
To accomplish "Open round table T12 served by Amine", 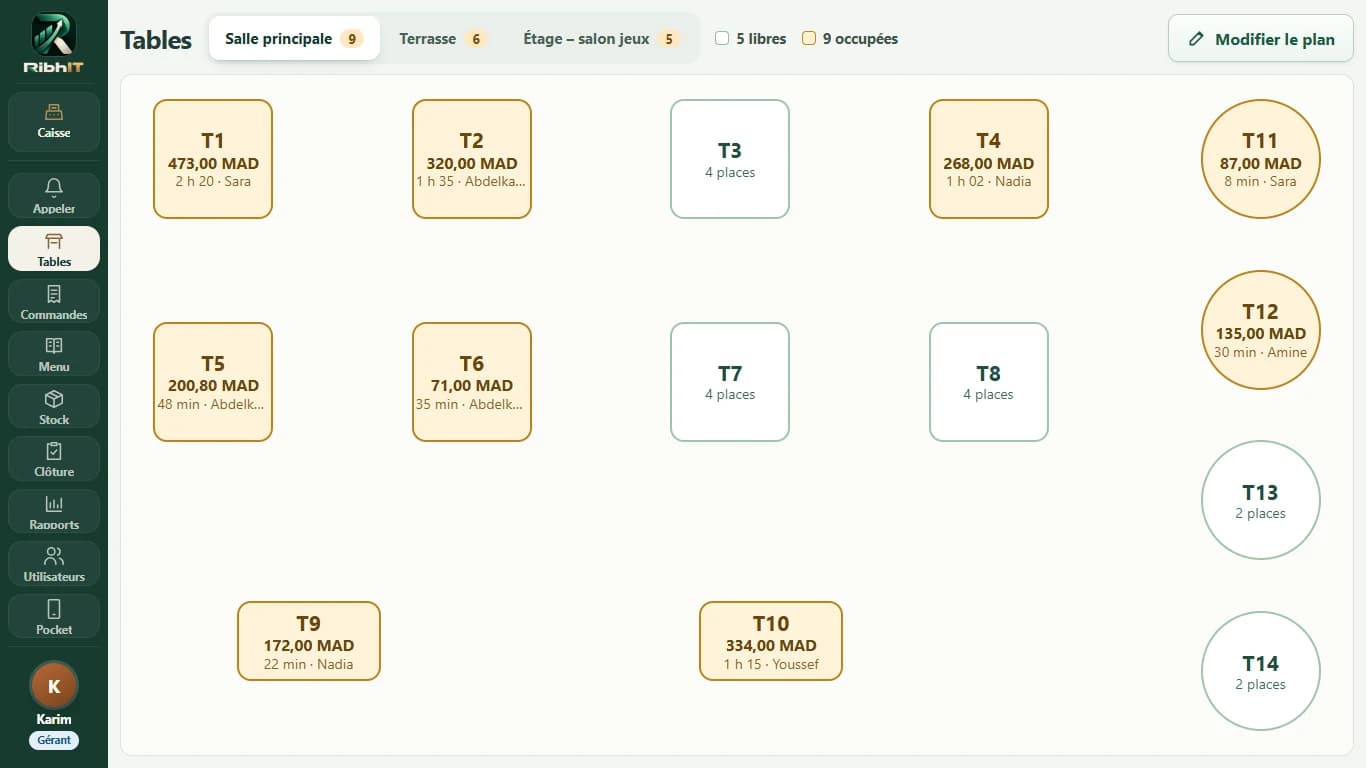I will click(x=1261, y=330).
